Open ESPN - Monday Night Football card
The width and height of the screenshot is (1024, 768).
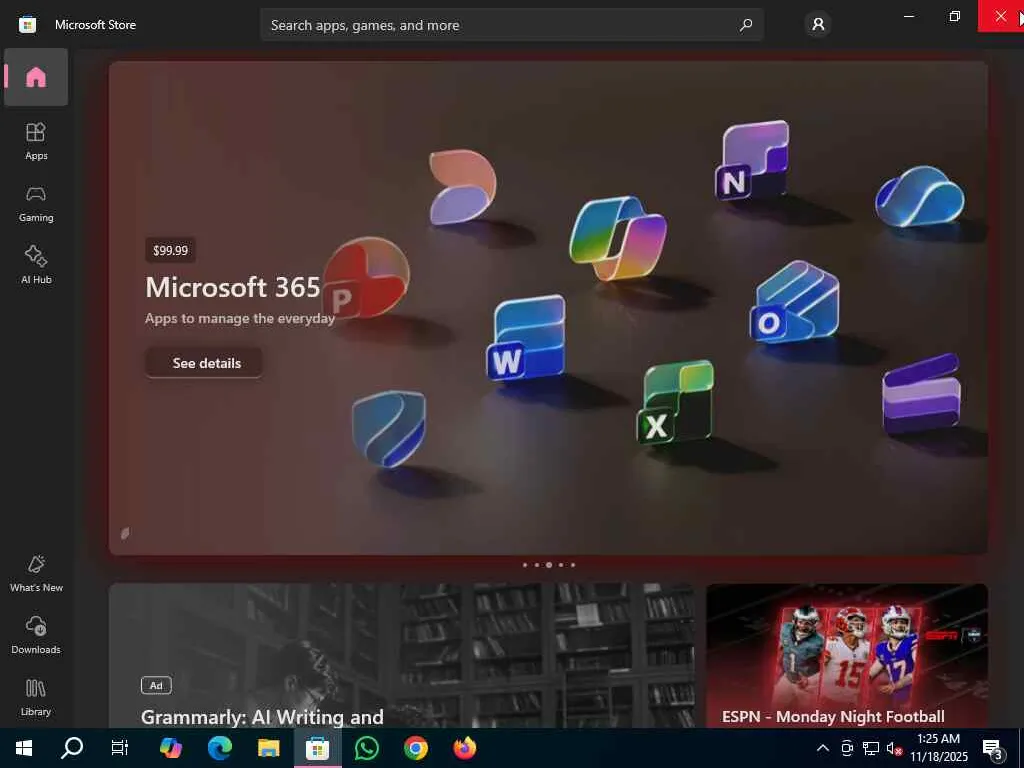(x=847, y=656)
